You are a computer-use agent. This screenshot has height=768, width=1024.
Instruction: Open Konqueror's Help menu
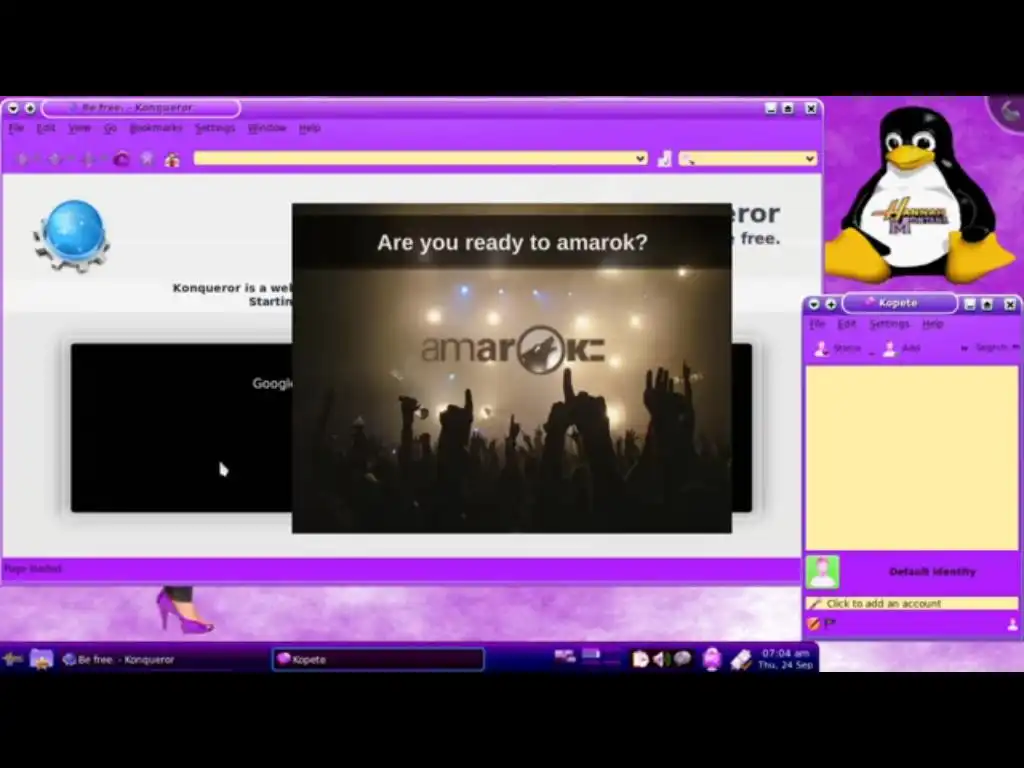pos(310,128)
